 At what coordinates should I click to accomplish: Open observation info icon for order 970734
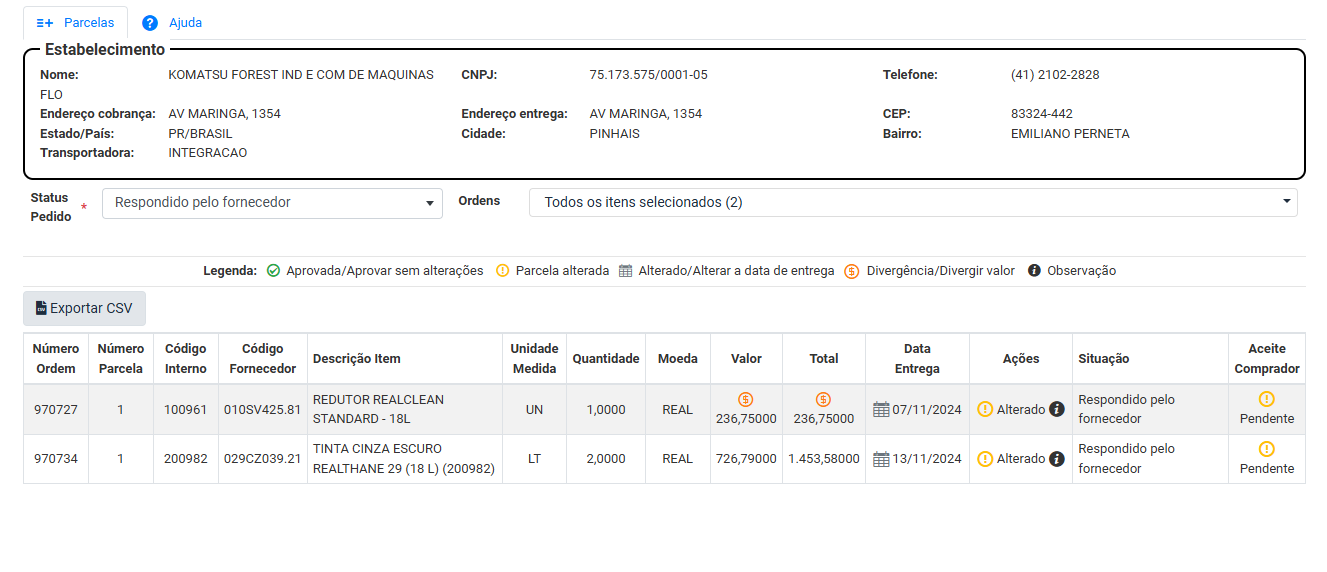(1057, 459)
